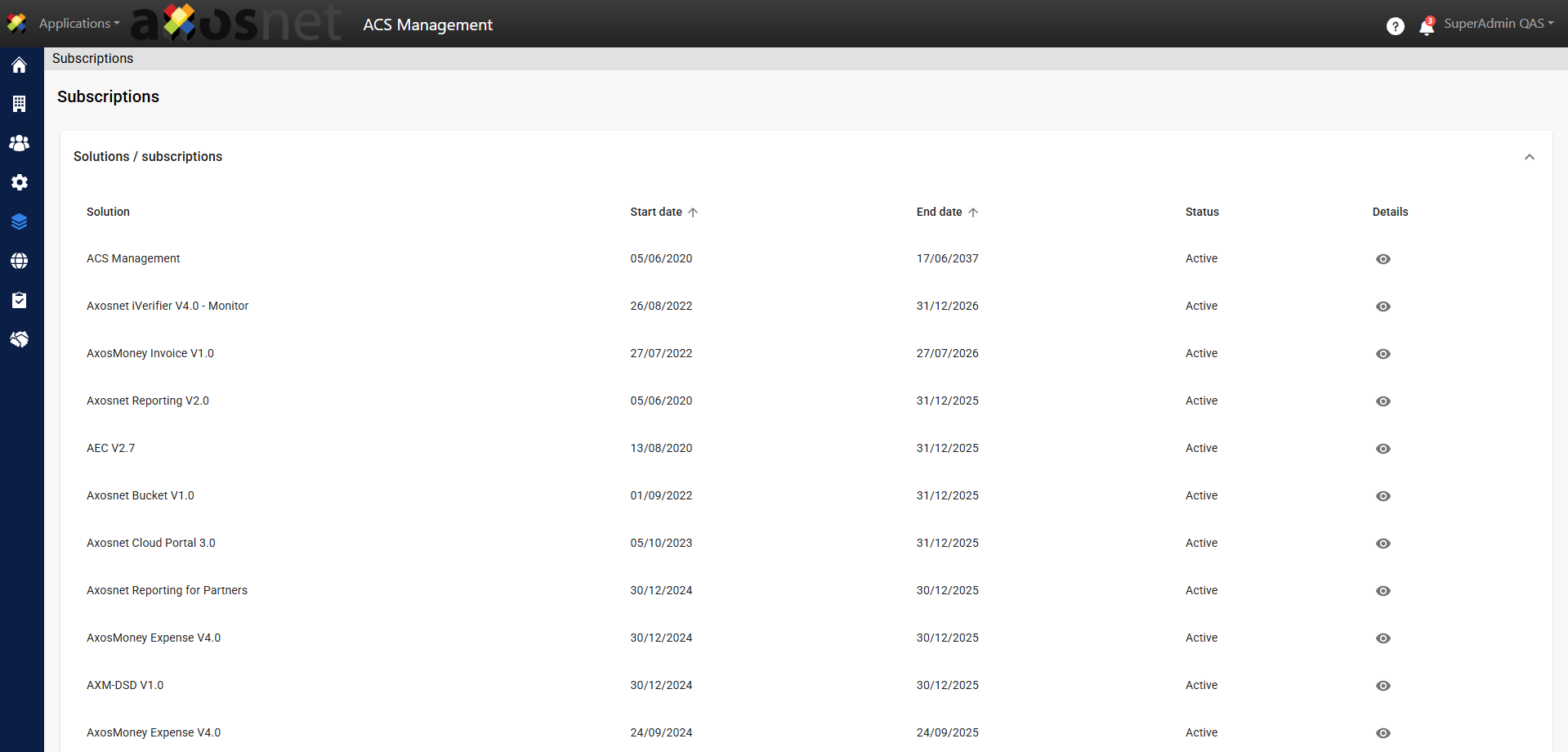The image size is (1568, 752).
Task: Sort by End date arrow
Action: pos(973,213)
